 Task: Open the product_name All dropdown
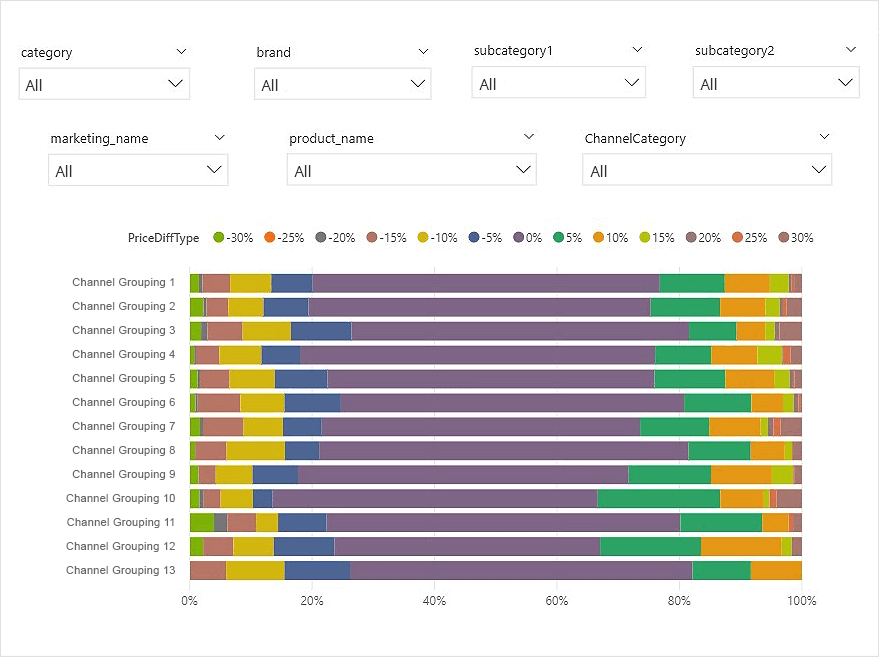tap(411, 170)
